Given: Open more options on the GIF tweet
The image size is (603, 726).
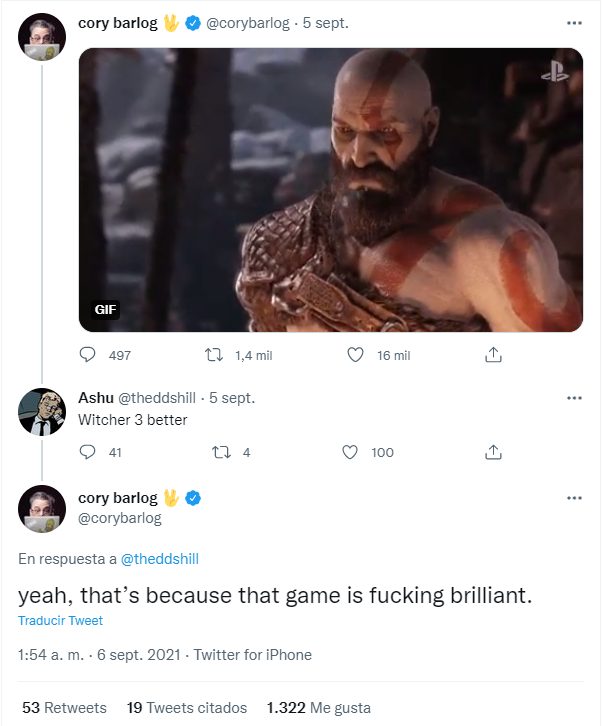Looking at the screenshot, I should [574, 23].
